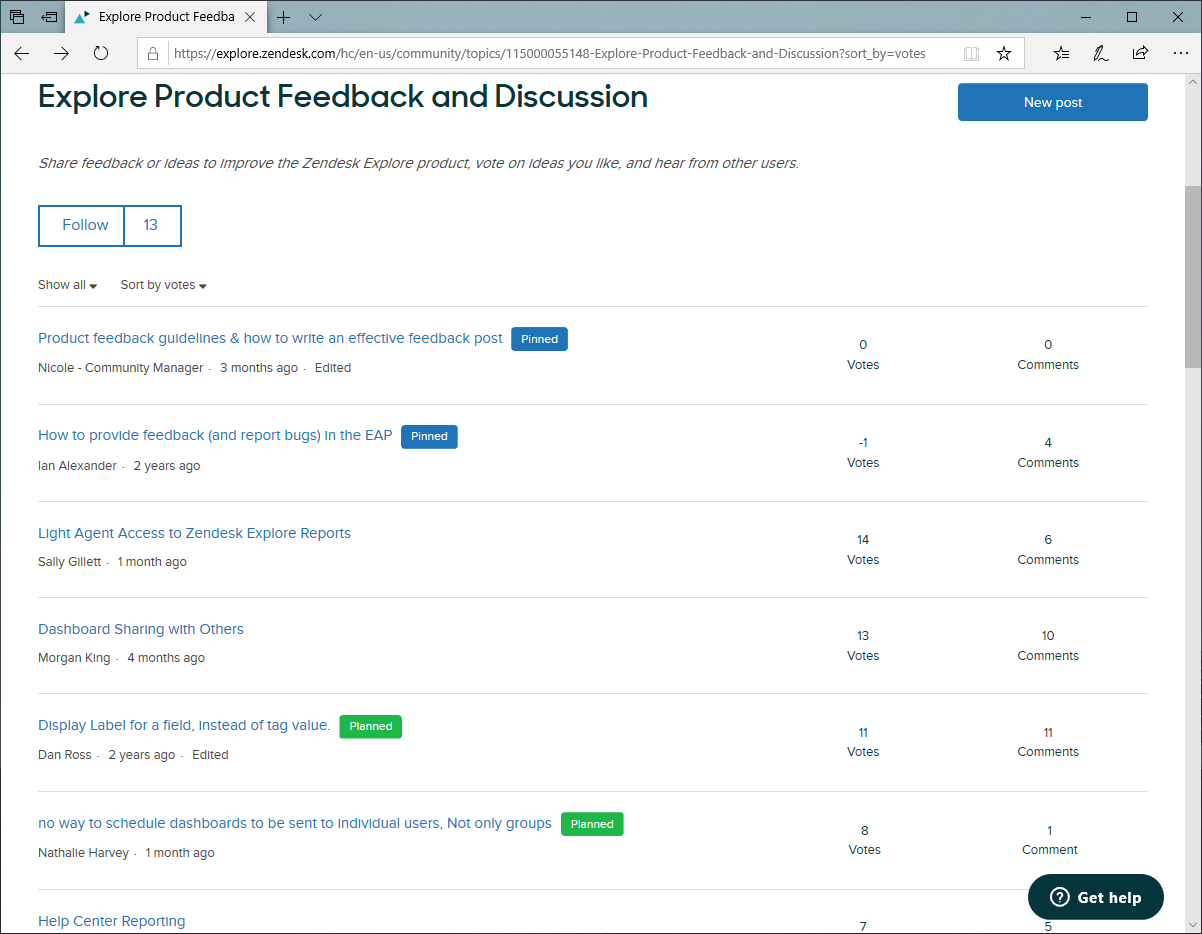The image size is (1202, 934).
Task: Open the Dashboard Sharing with Others post
Action: (140, 629)
